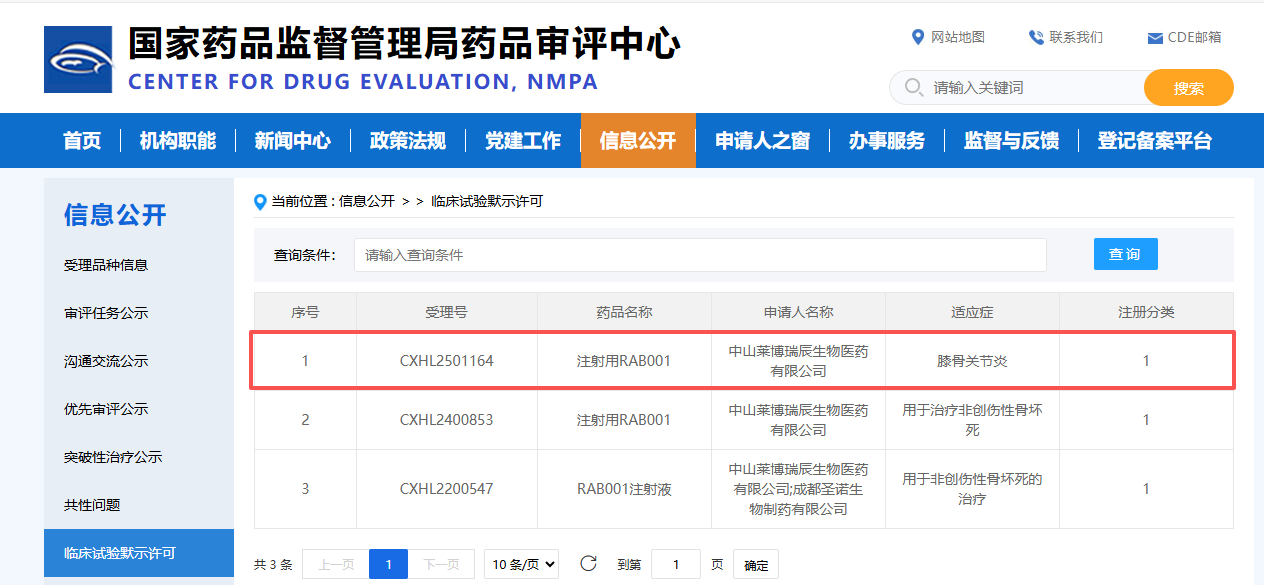
Task: Click the magnifier icon in the search box
Action: pyautogui.click(x=913, y=88)
